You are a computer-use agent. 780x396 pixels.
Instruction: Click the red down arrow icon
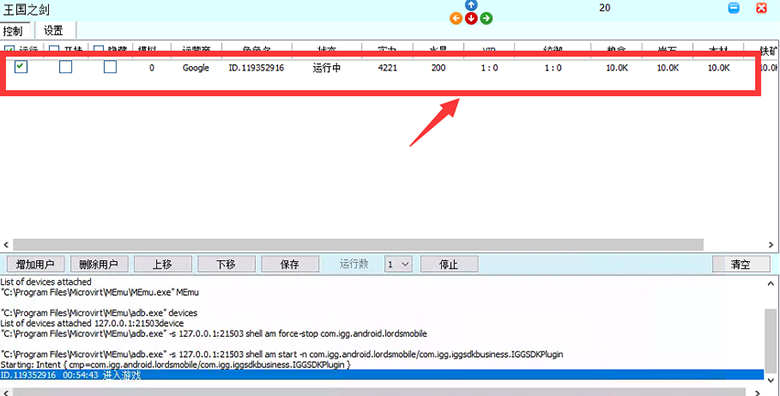(x=471, y=19)
